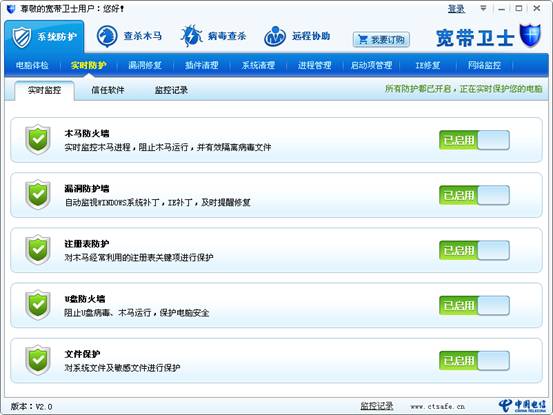Click the U盘防火墙 title text
This screenshot has height=415, width=553.
85,299
